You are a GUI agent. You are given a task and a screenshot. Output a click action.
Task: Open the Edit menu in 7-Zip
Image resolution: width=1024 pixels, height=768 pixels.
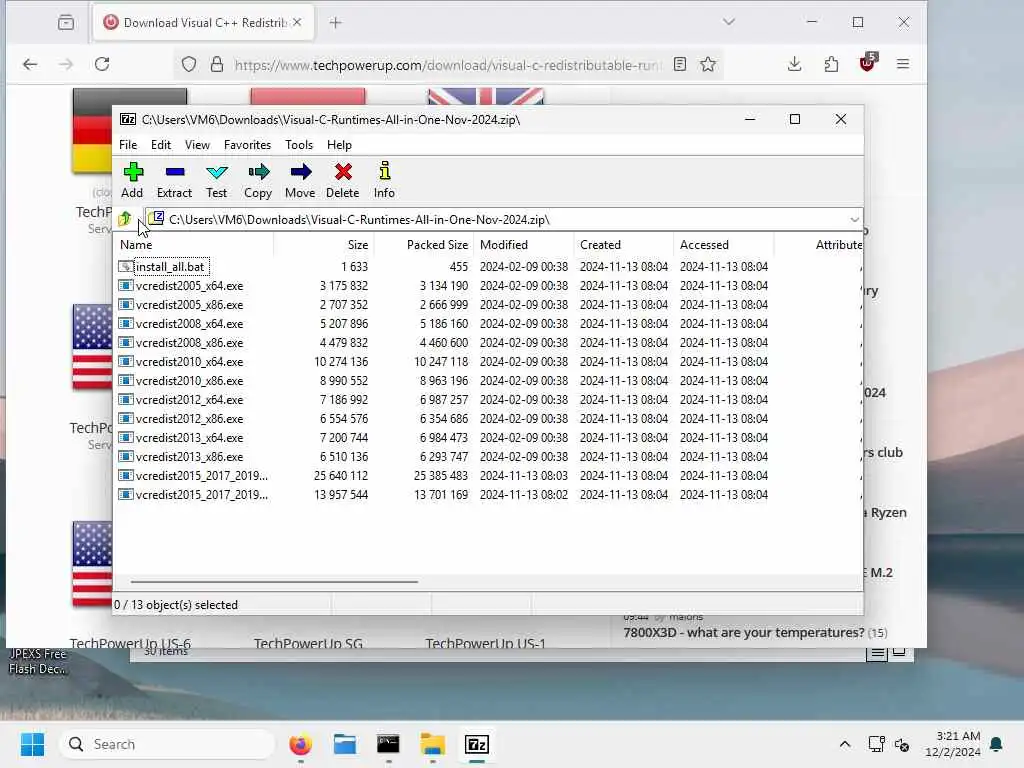(x=161, y=145)
